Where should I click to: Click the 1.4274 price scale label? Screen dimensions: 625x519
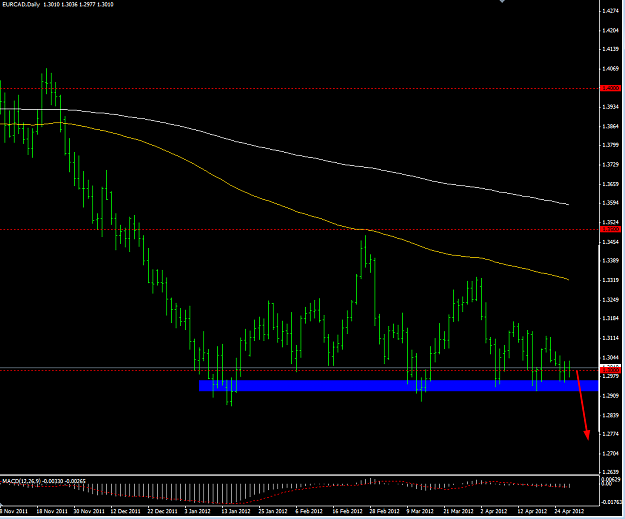point(611,11)
